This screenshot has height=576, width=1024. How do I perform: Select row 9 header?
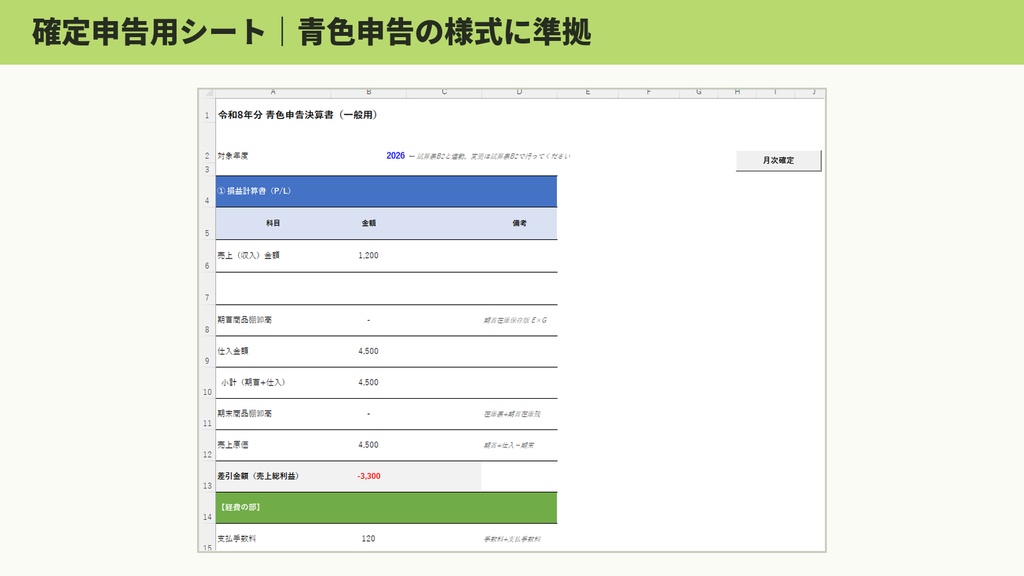pyautogui.click(x=207, y=351)
